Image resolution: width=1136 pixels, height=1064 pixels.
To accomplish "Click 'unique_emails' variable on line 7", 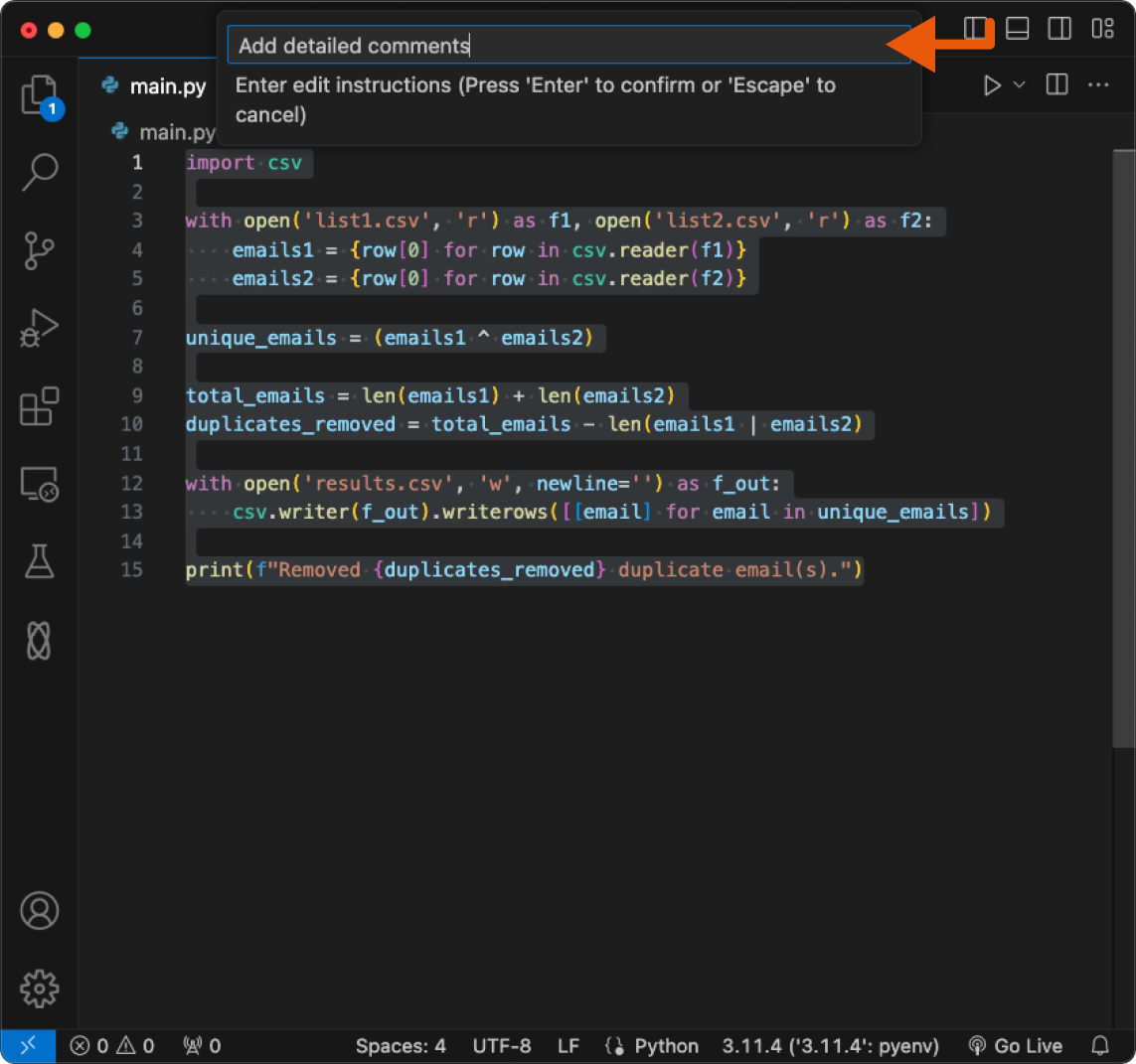I will [260, 338].
